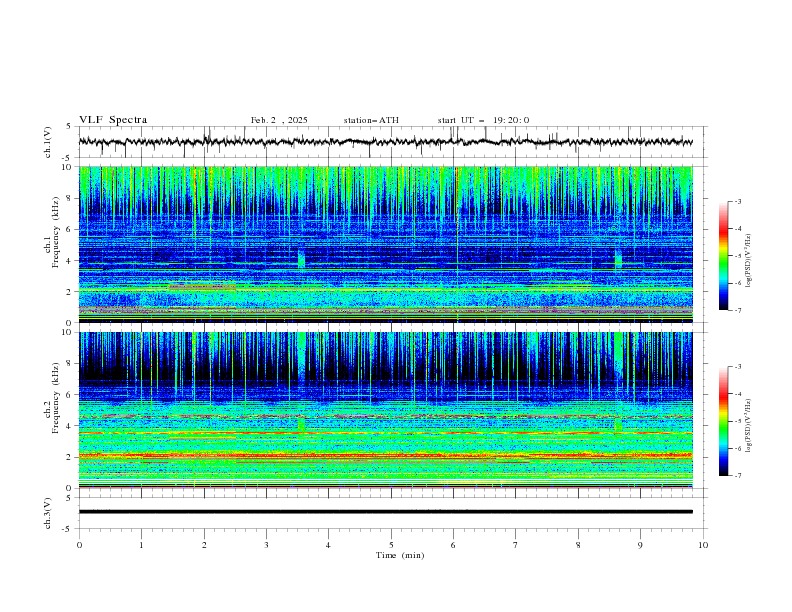Click the "station=ATH" header label
The height and width of the screenshot is (612, 792).
pos(371,120)
